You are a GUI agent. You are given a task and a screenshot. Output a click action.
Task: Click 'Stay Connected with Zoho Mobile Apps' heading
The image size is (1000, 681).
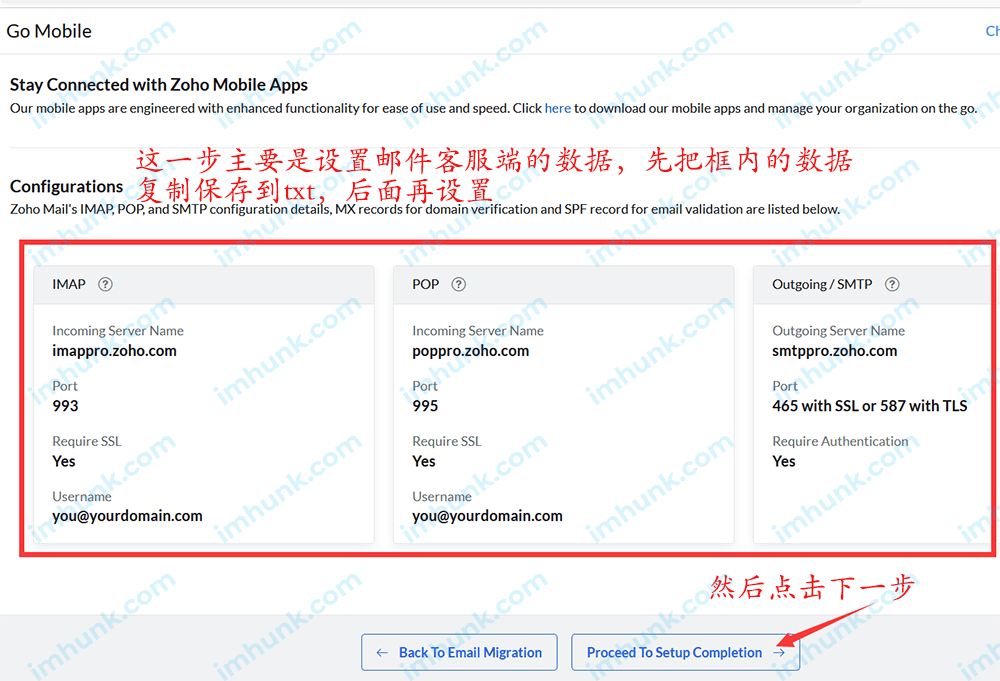pyautogui.click(x=159, y=85)
